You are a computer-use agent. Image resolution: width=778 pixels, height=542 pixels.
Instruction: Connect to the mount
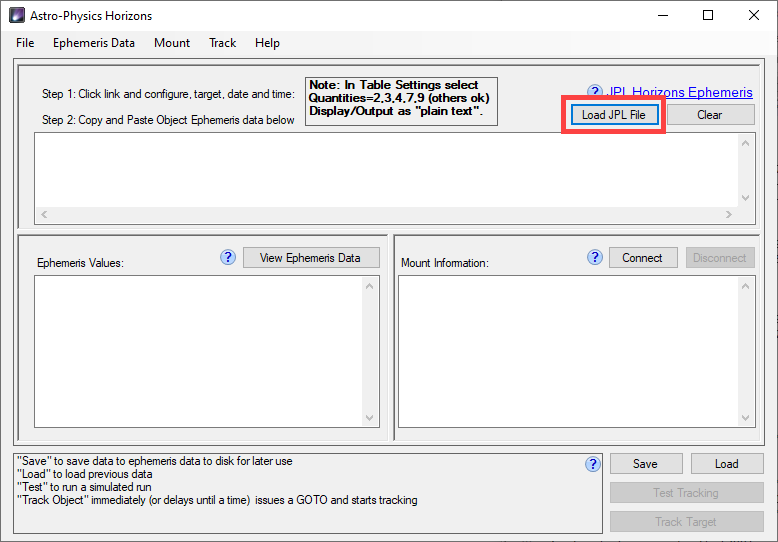coord(643,258)
